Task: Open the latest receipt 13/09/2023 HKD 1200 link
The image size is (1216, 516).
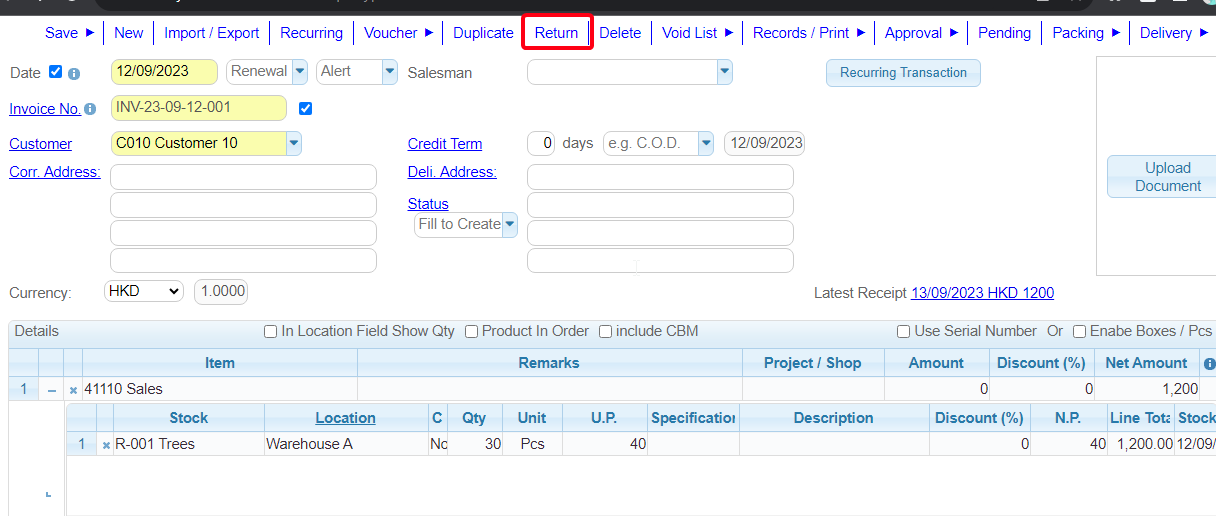Action: pos(982,293)
